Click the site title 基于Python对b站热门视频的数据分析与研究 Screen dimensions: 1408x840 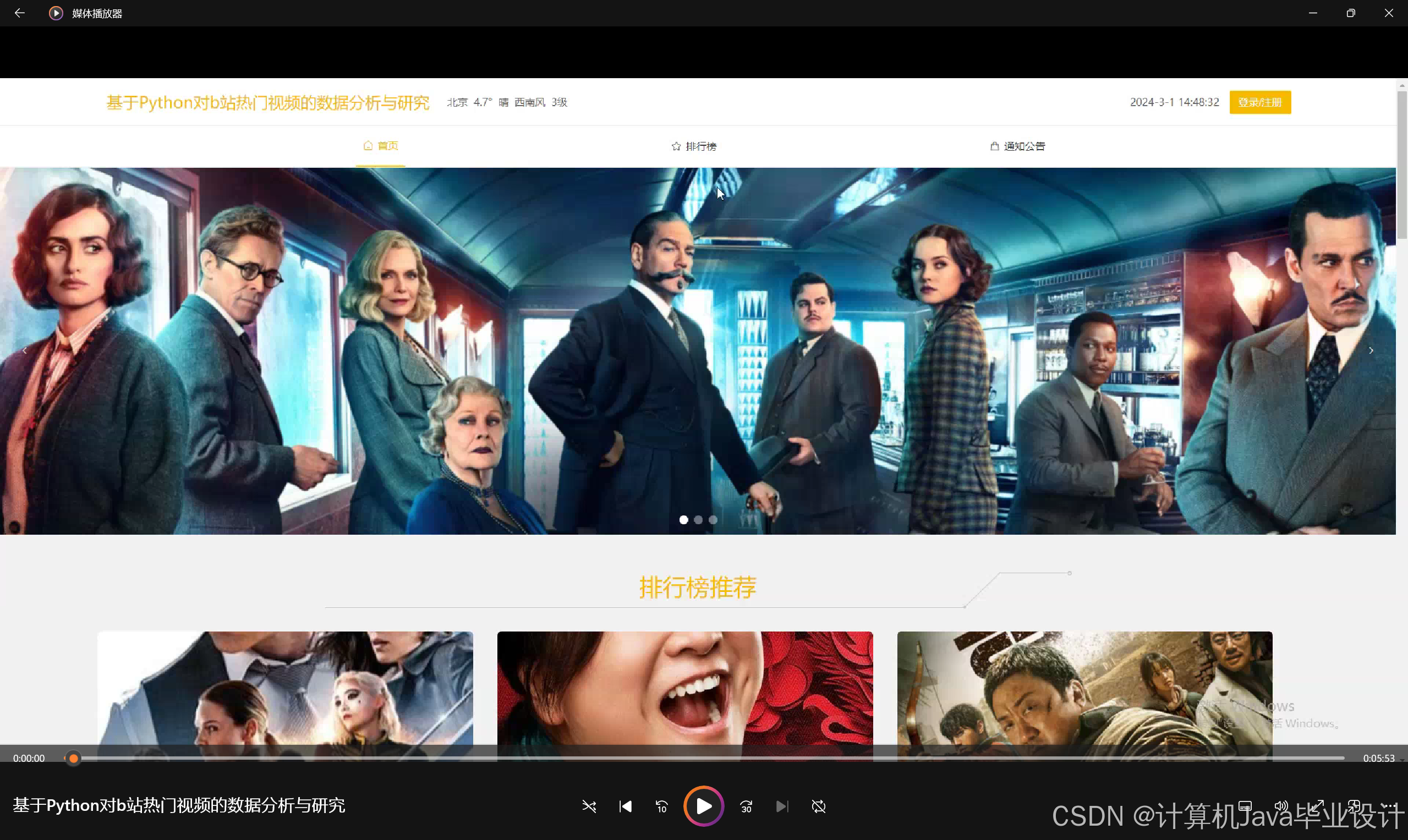[268, 102]
